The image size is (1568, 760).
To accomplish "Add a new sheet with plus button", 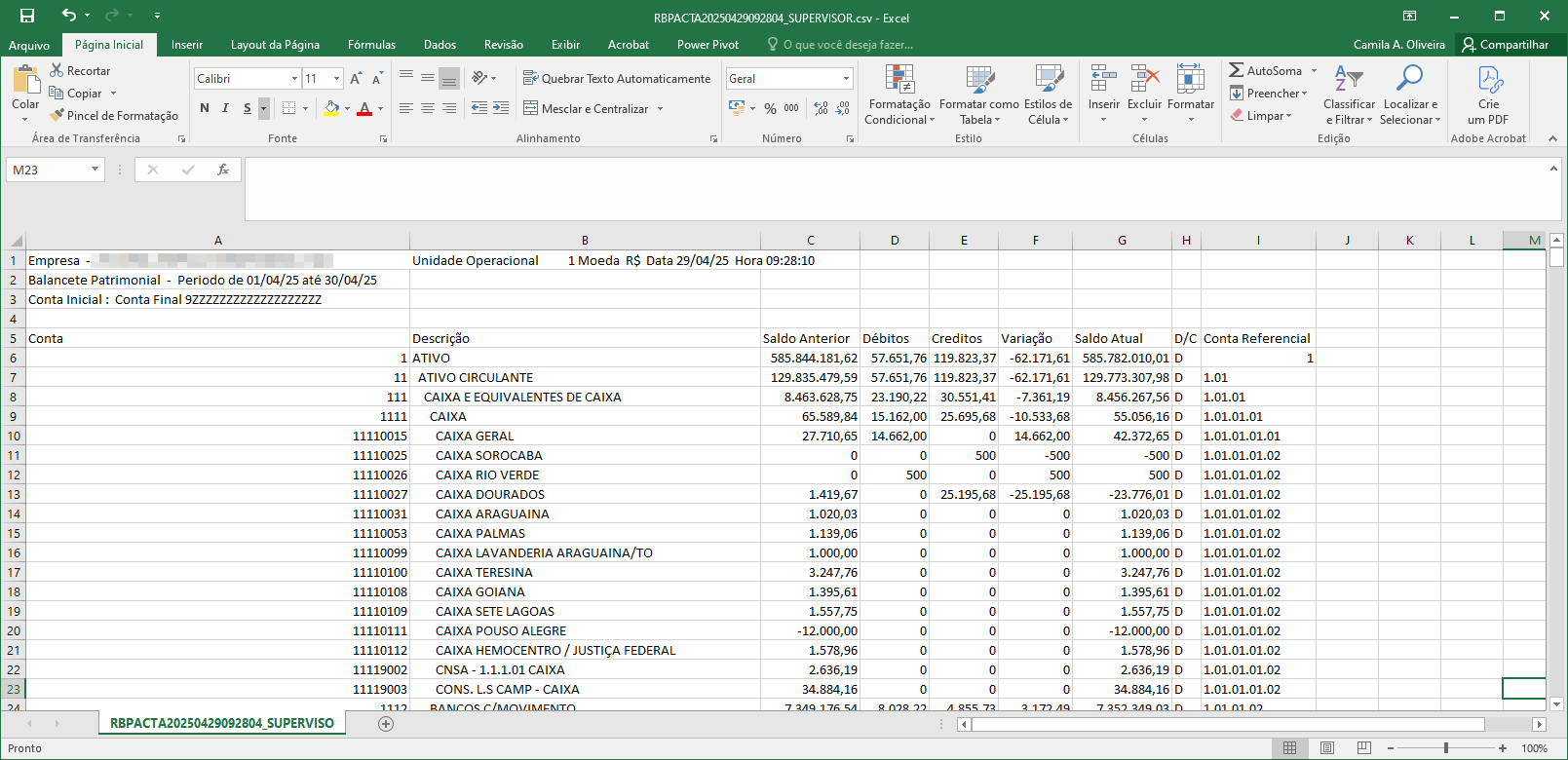I will click(x=386, y=723).
